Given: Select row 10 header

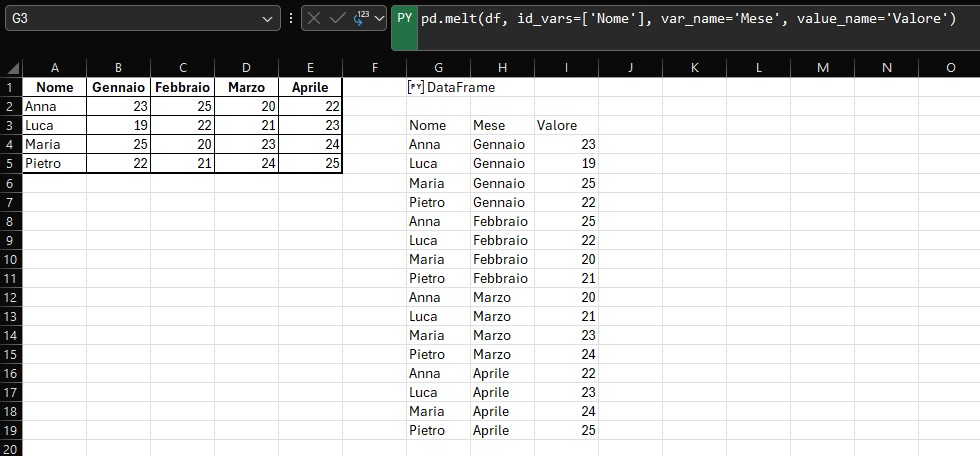Looking at the screenshot, I should (x=11, y=259).
